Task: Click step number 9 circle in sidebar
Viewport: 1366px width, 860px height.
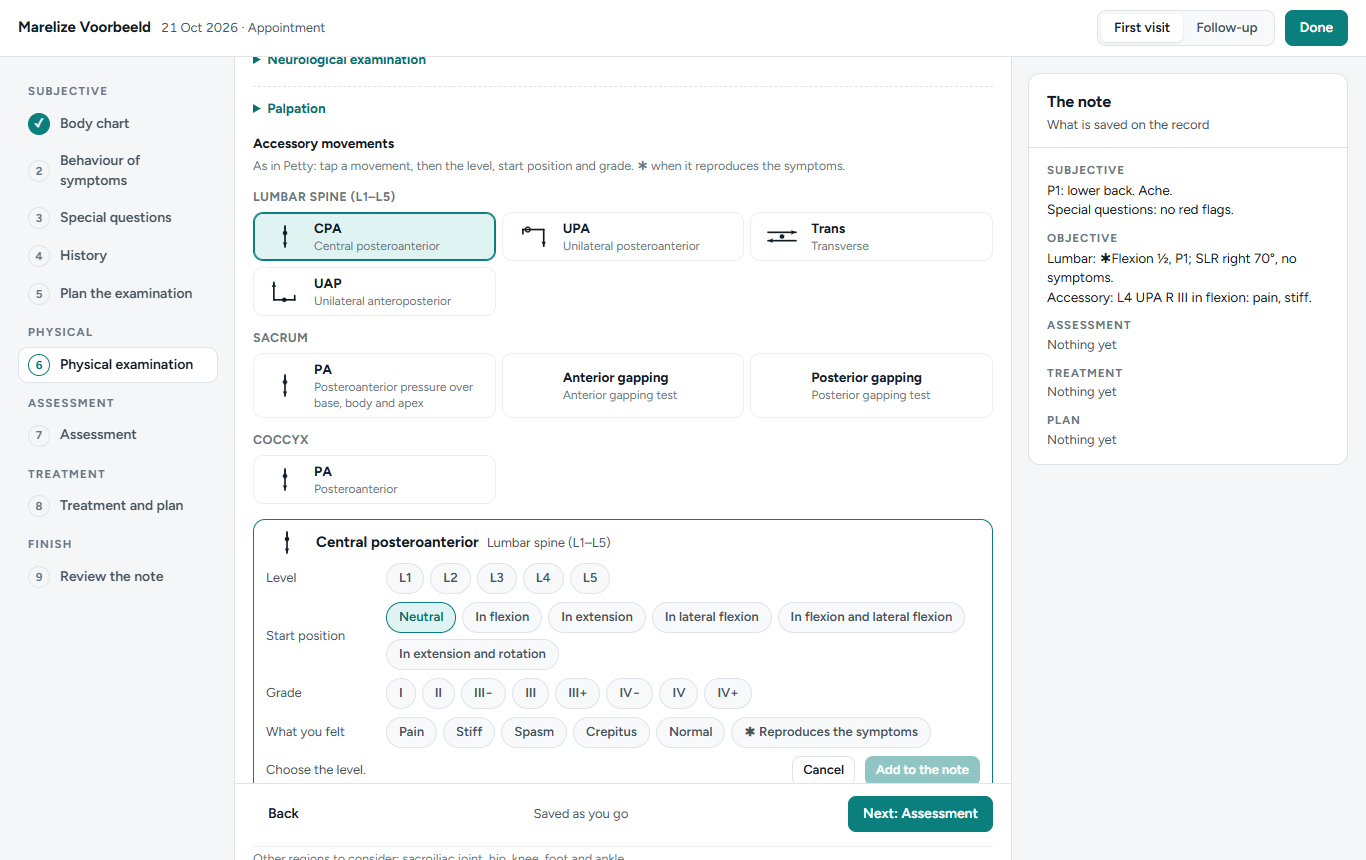Action: pos(39,577)
